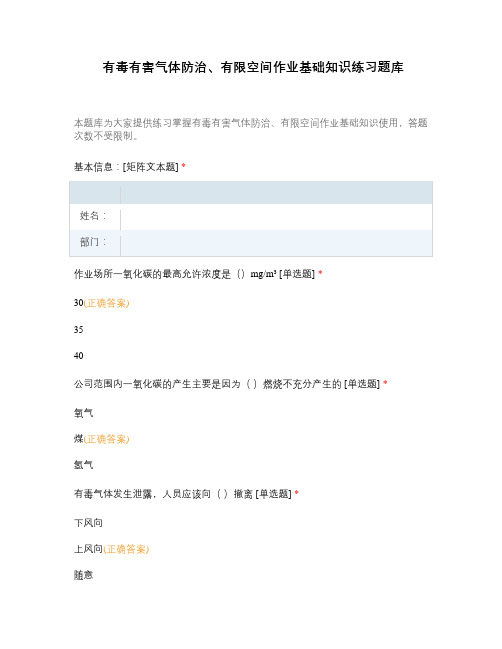Select the 随意 answer option

[84, 575]
